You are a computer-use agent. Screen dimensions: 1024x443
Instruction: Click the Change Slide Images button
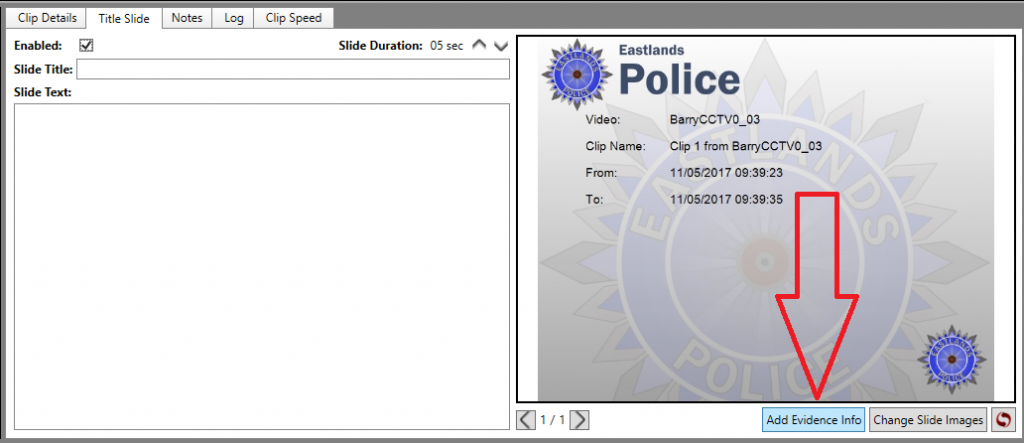pyautogui.click(x=928, y=420)
